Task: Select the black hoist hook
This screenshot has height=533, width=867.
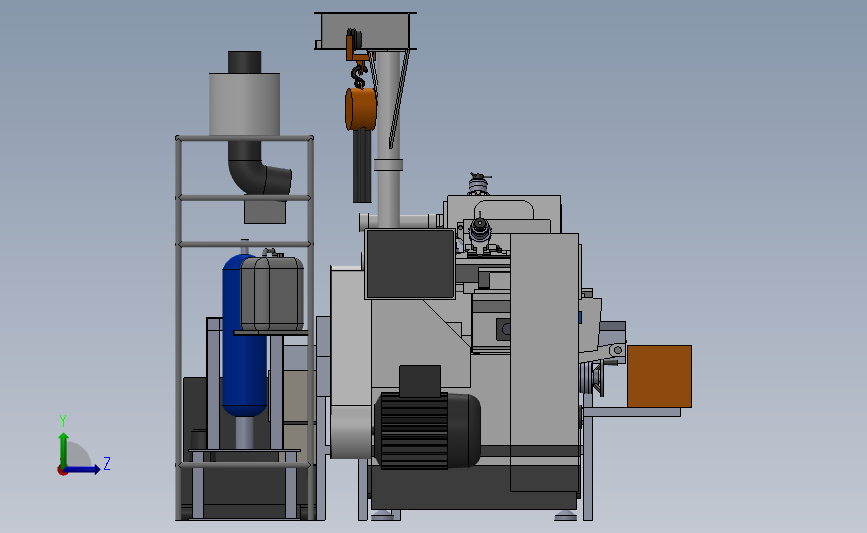Action: point(358,76)
